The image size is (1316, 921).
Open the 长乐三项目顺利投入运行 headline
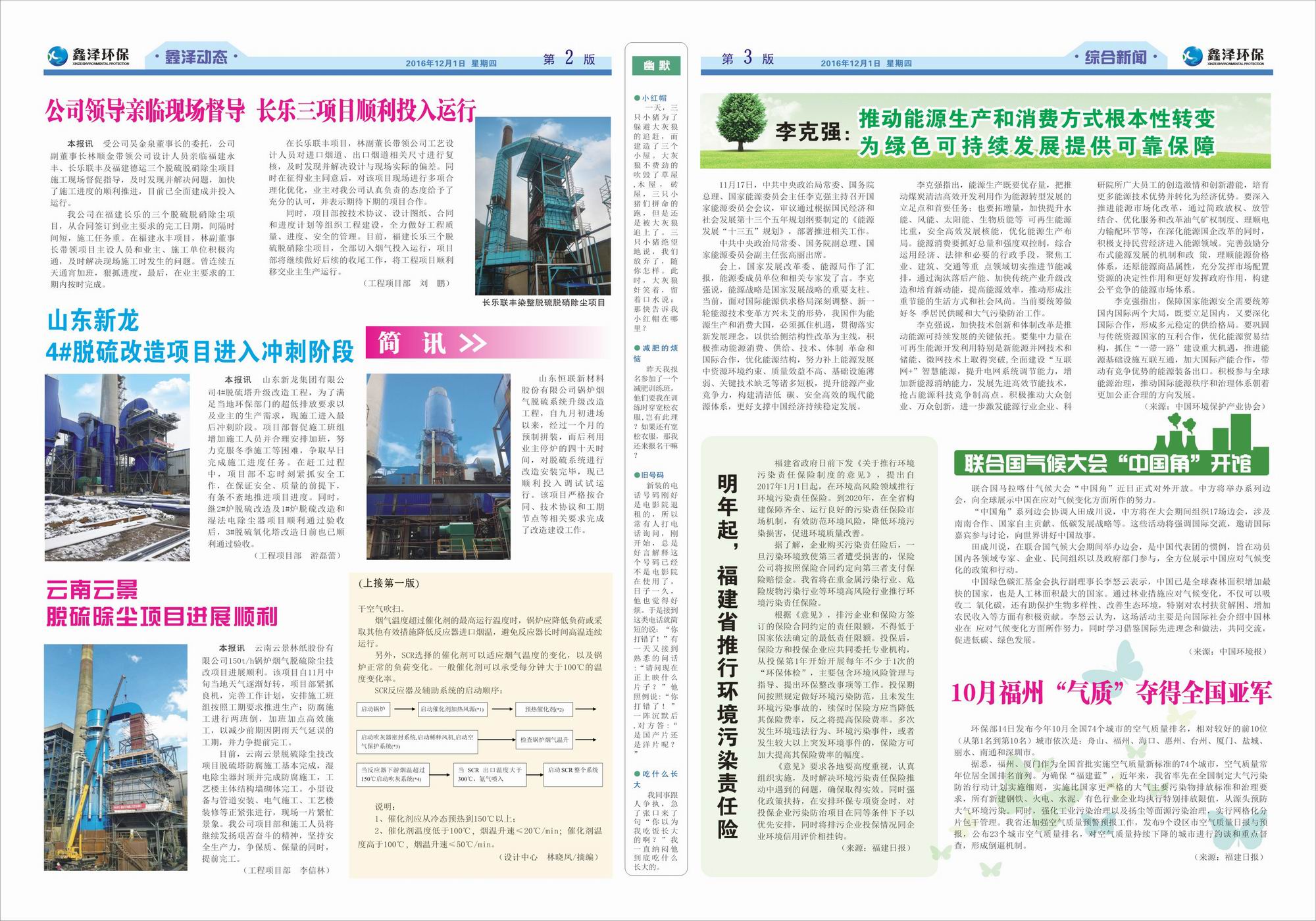pyautogui.click(x=366, y=111)
